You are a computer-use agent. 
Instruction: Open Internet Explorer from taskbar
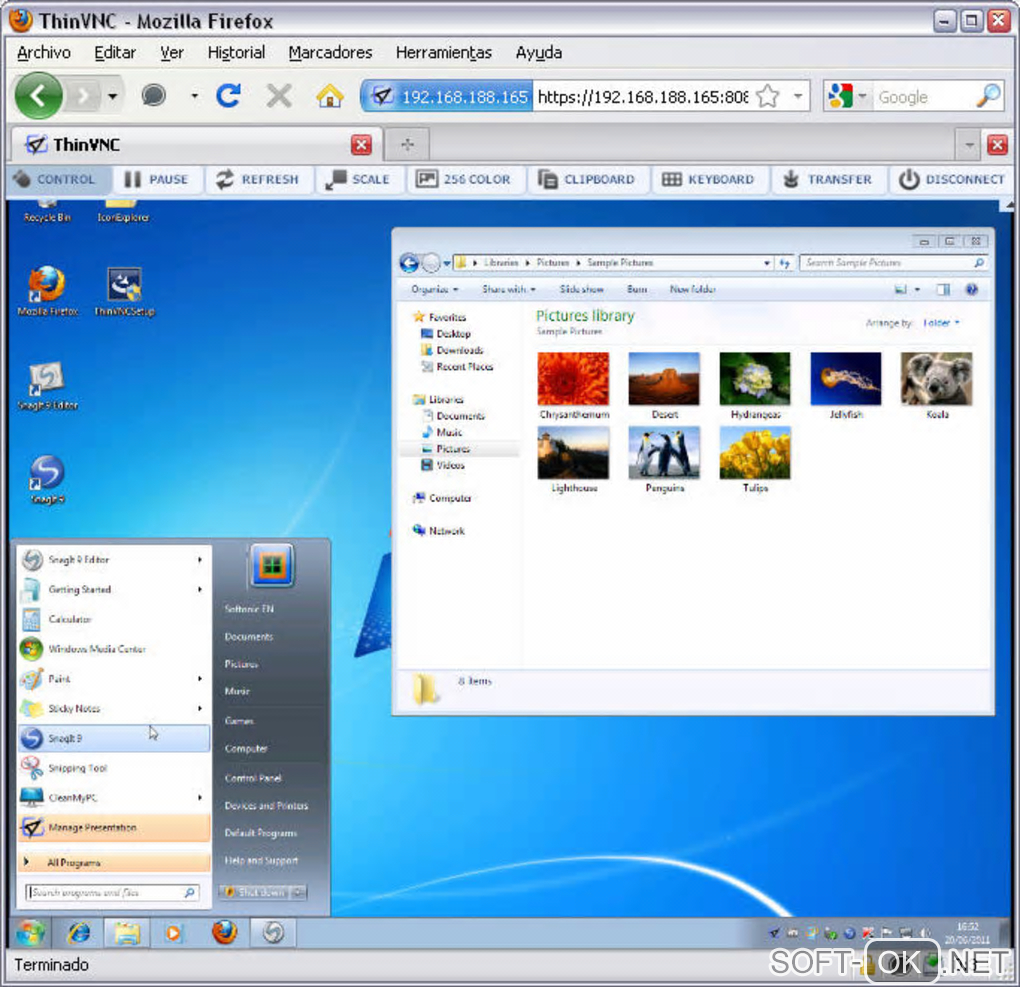coord(79,933)
